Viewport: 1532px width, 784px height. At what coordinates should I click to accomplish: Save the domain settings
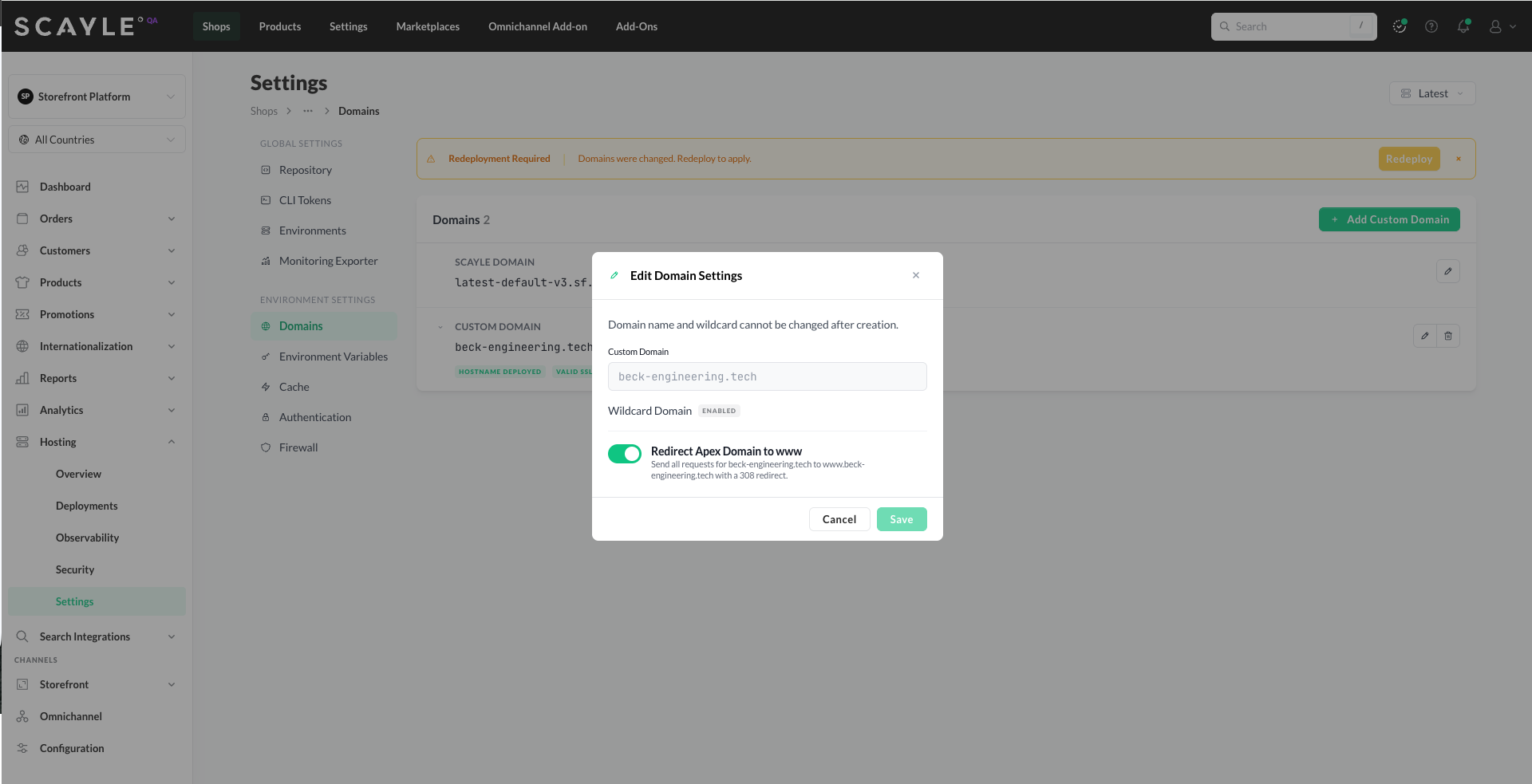pyautogui.click(x=902, y=519)
